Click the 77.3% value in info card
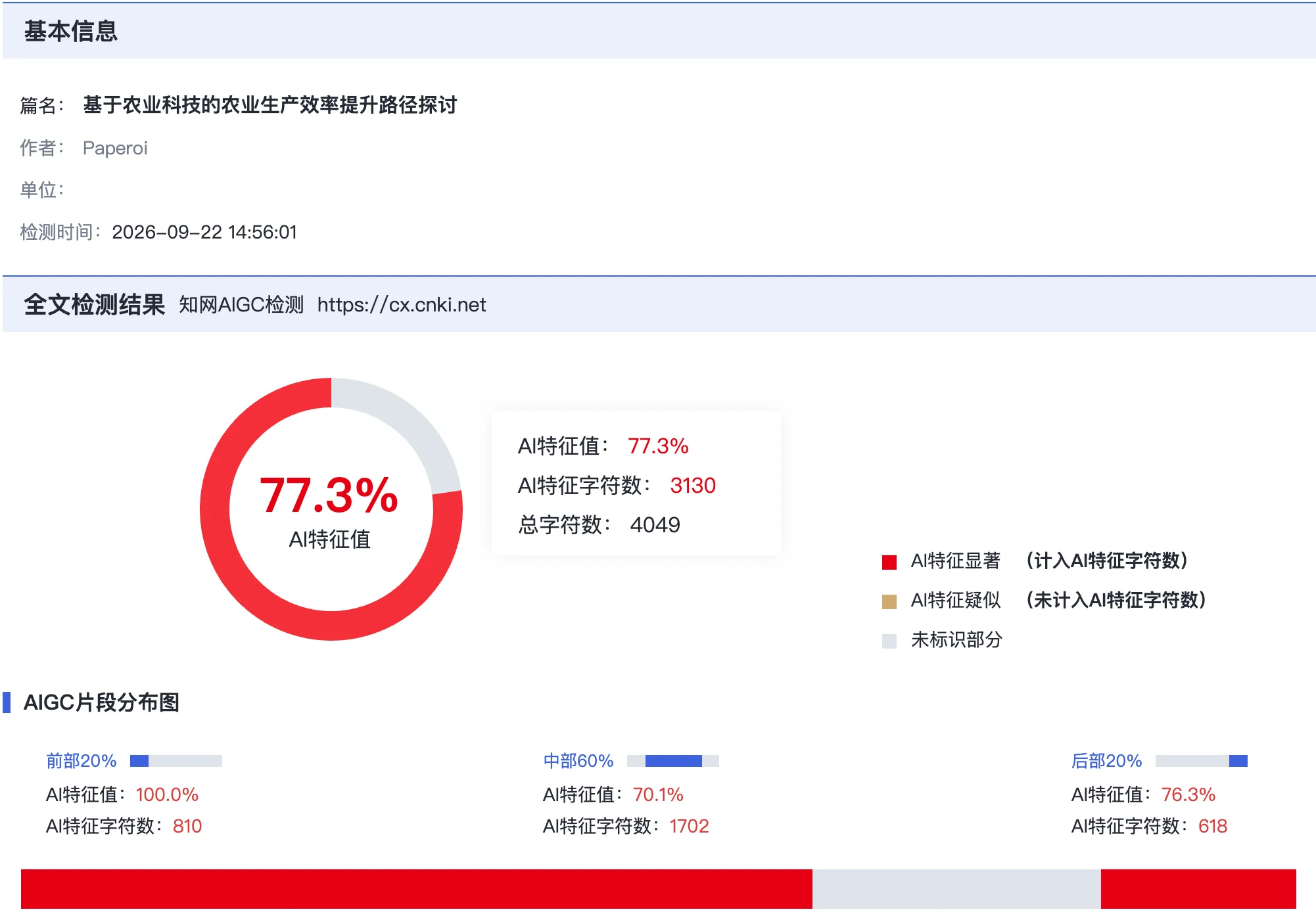 [x=658, y=446]
